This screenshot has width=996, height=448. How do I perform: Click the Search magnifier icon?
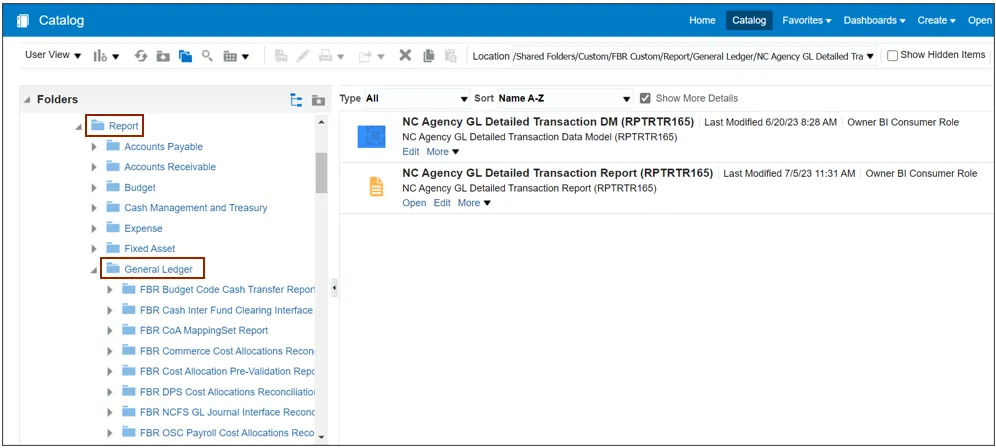click(x=208, y=56)
